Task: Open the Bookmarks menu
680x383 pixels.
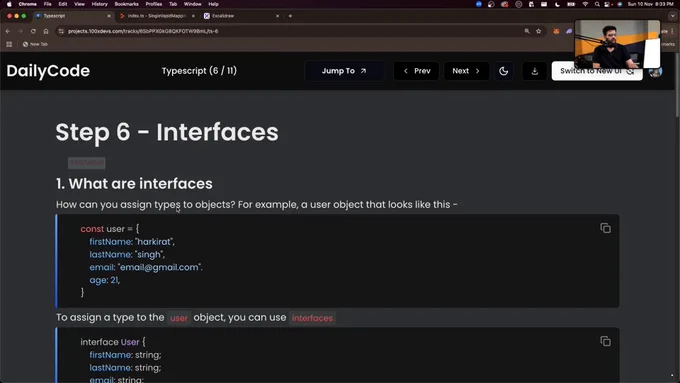Action: 126,4
